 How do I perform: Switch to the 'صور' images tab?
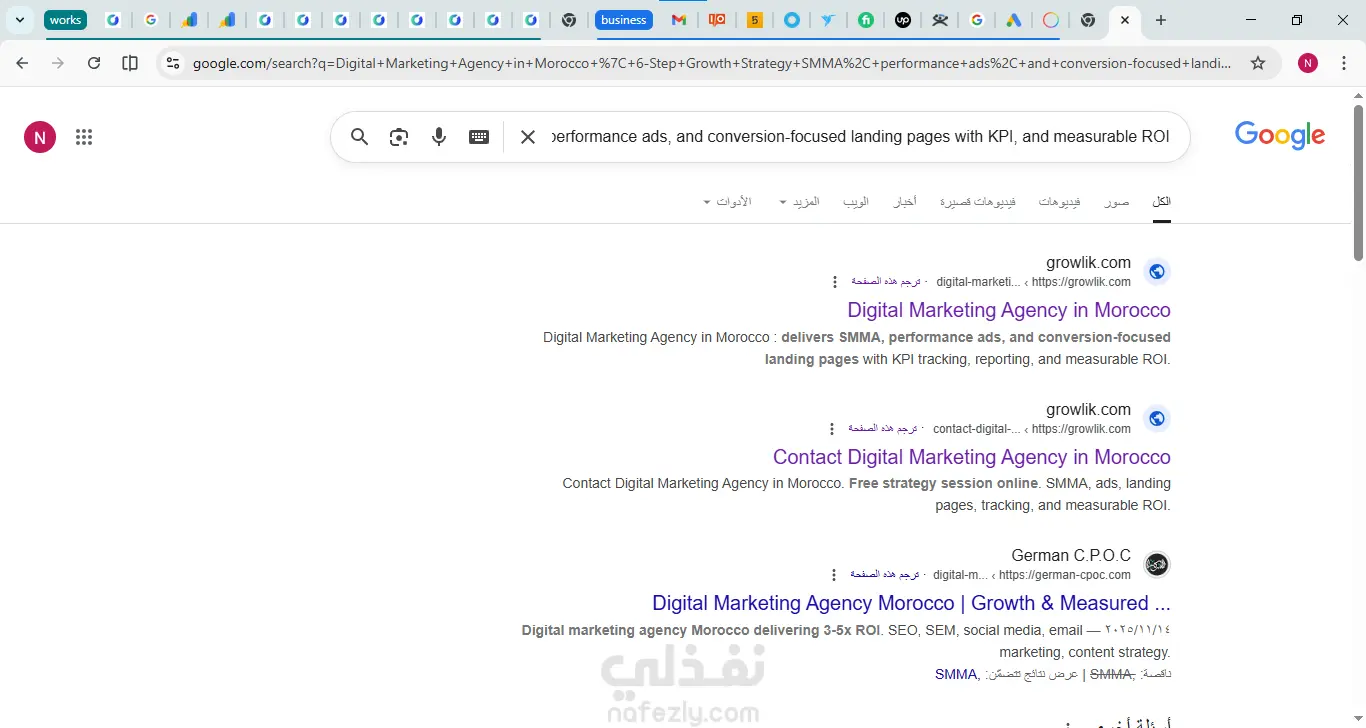tap(1117, 202)
